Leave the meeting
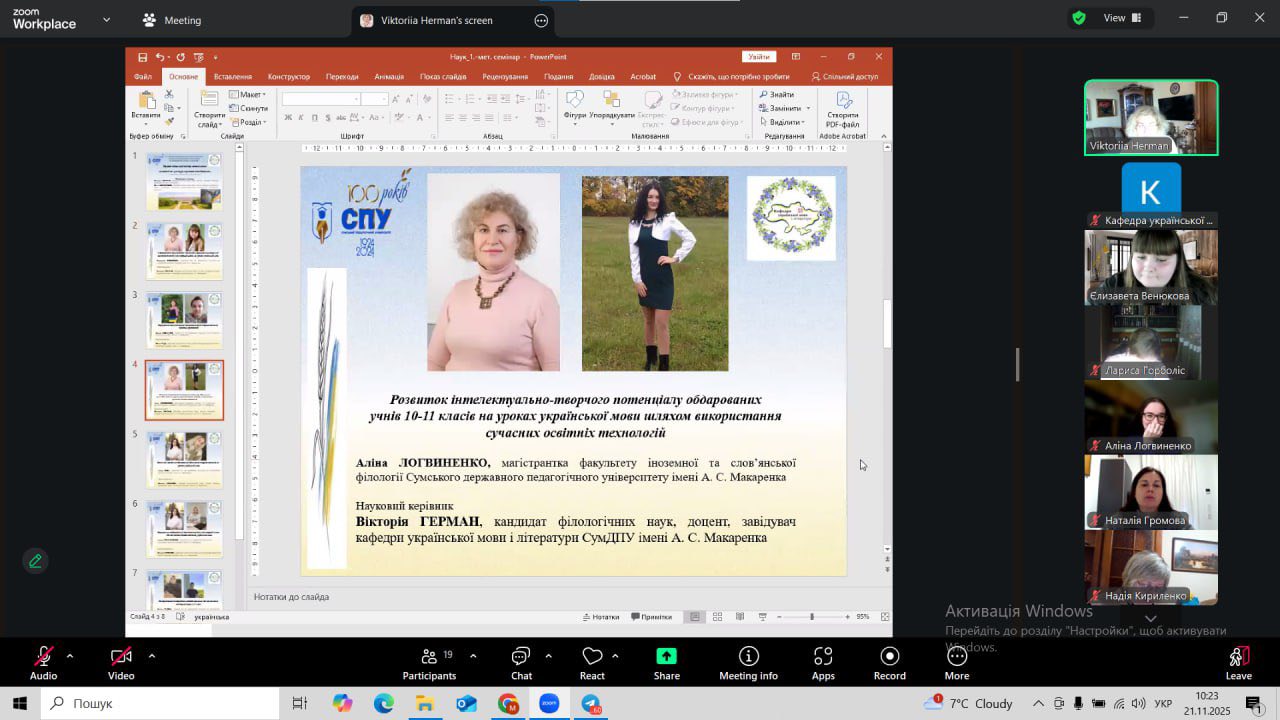 tap(1238, 662)
